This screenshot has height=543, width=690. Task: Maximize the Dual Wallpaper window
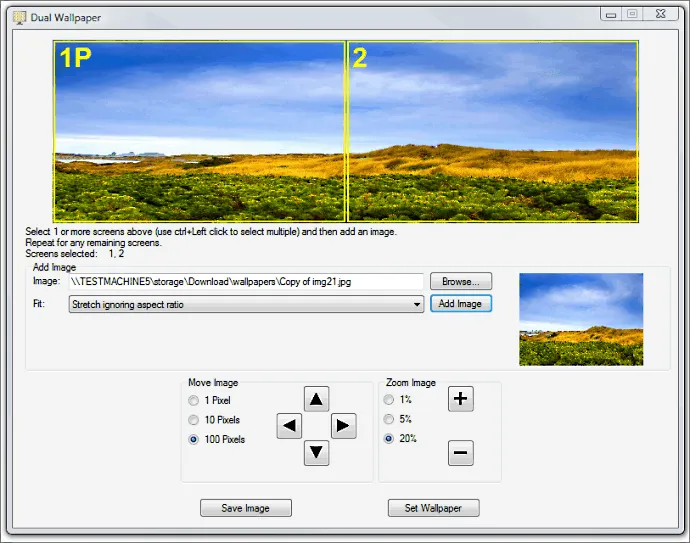(x=632, y=15)
